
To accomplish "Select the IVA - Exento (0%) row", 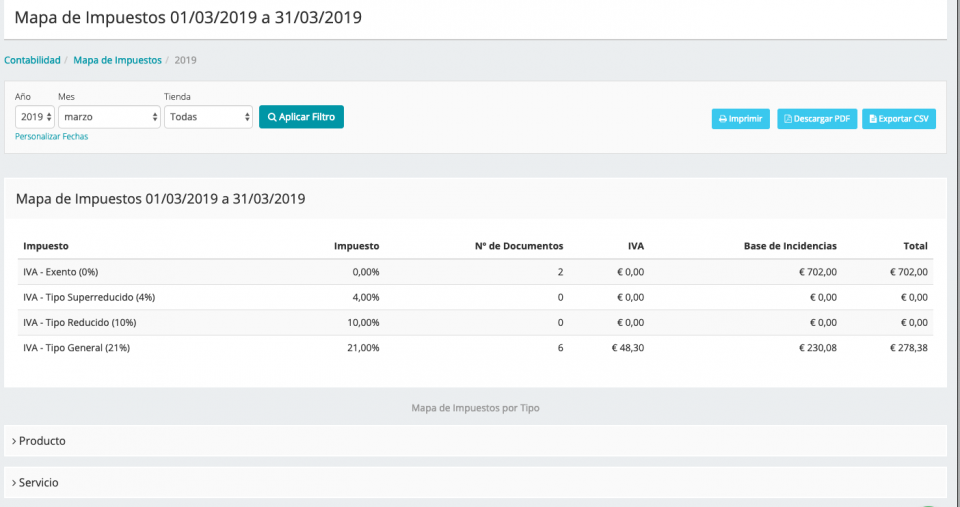I will coord(60,272).
